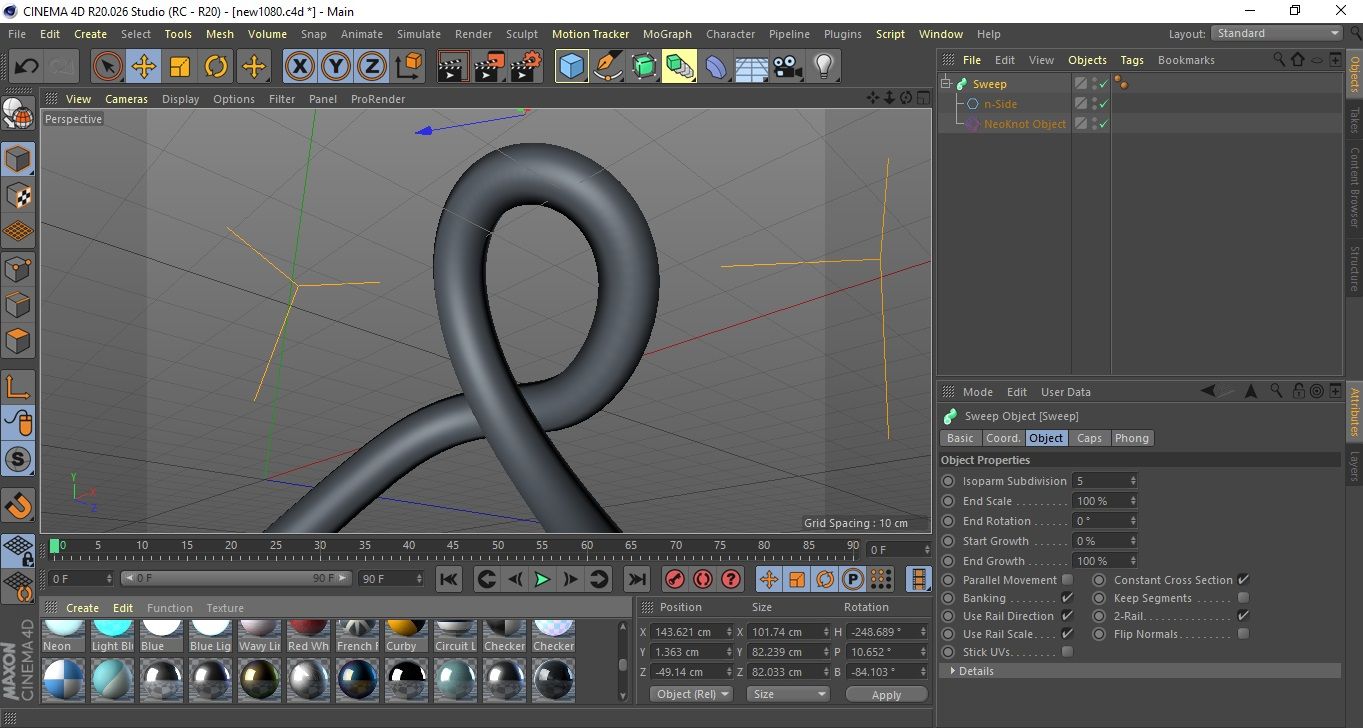The image size is (1363, 728).
Task: Open the Bend deformer palette
Action: point(716,67)
